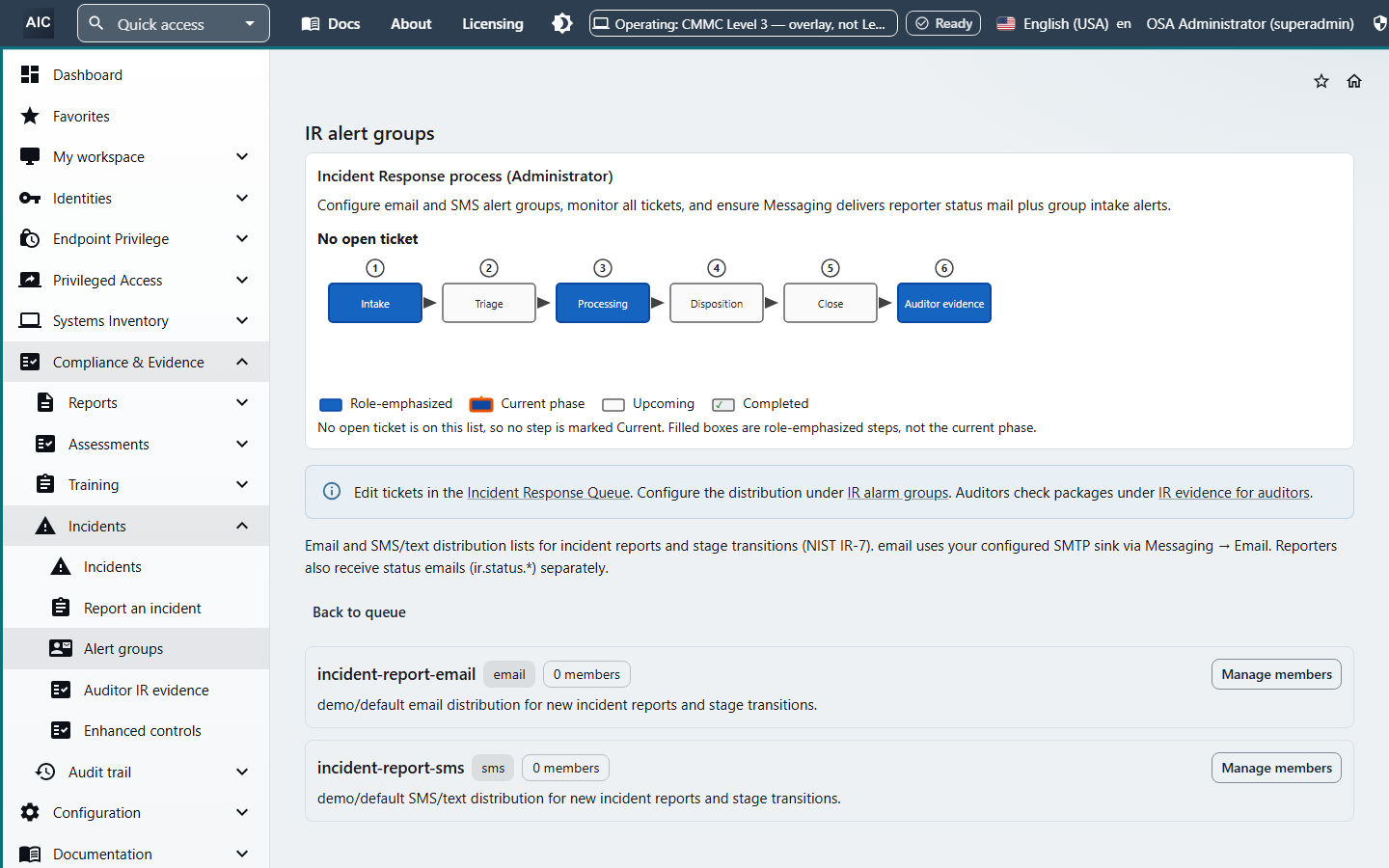This screenshot has height=868, width=1389.
Task: Click the Audit trail history icon
Action: (45, 772)
